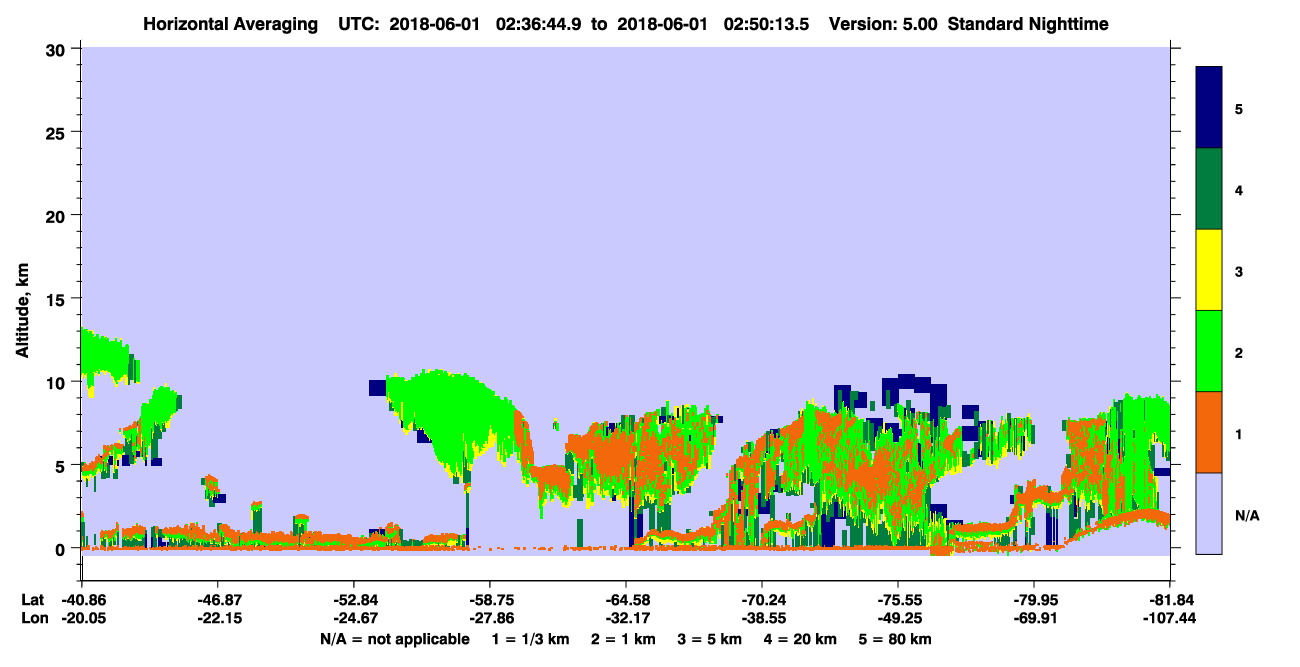Click the latitude value -70.24
The width and height of the screenshot is (1300, 667).
[x=762, y=599]
